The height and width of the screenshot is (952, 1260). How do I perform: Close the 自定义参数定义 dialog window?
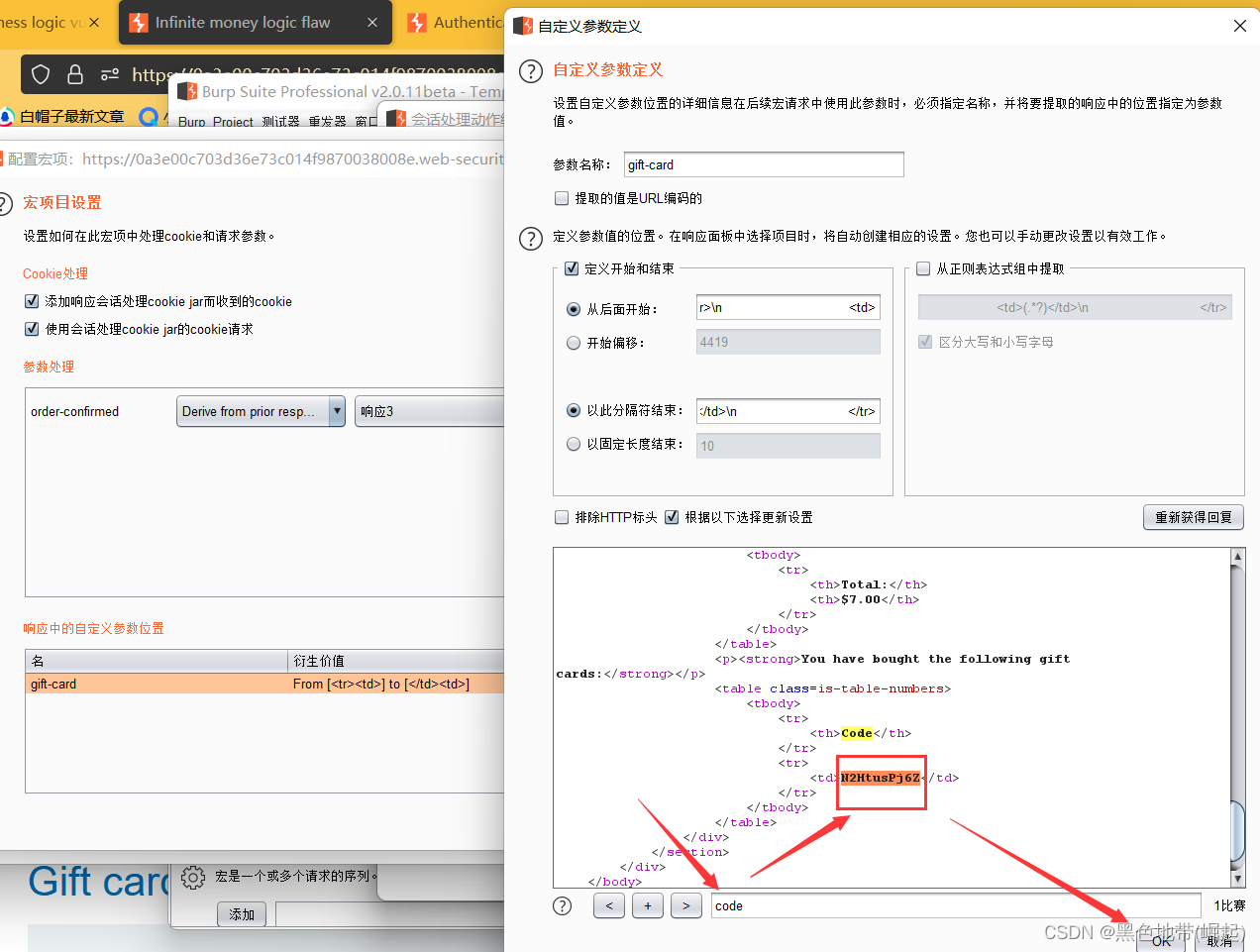click(x=1239, y=26)
